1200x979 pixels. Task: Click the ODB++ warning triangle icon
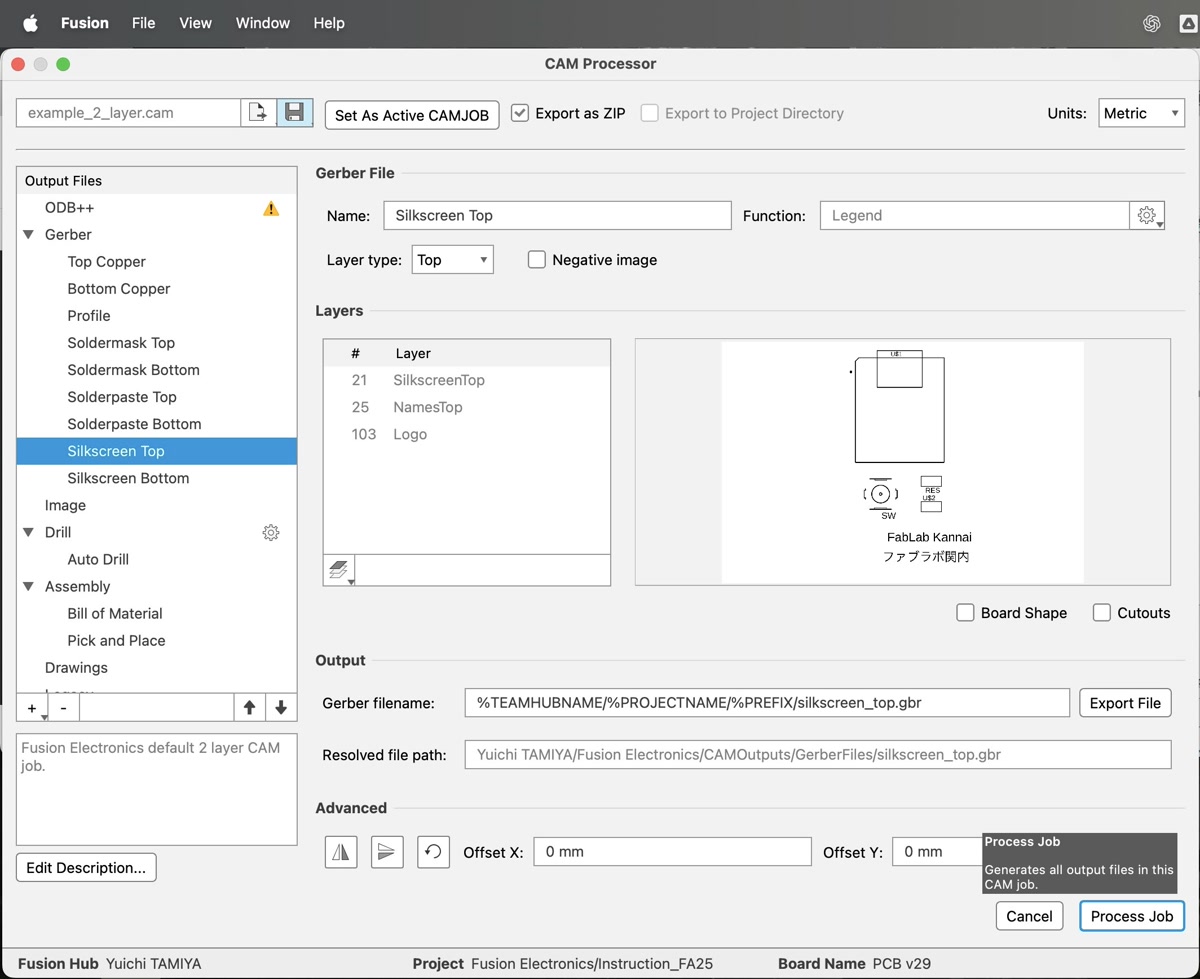[x=271, y=208]
